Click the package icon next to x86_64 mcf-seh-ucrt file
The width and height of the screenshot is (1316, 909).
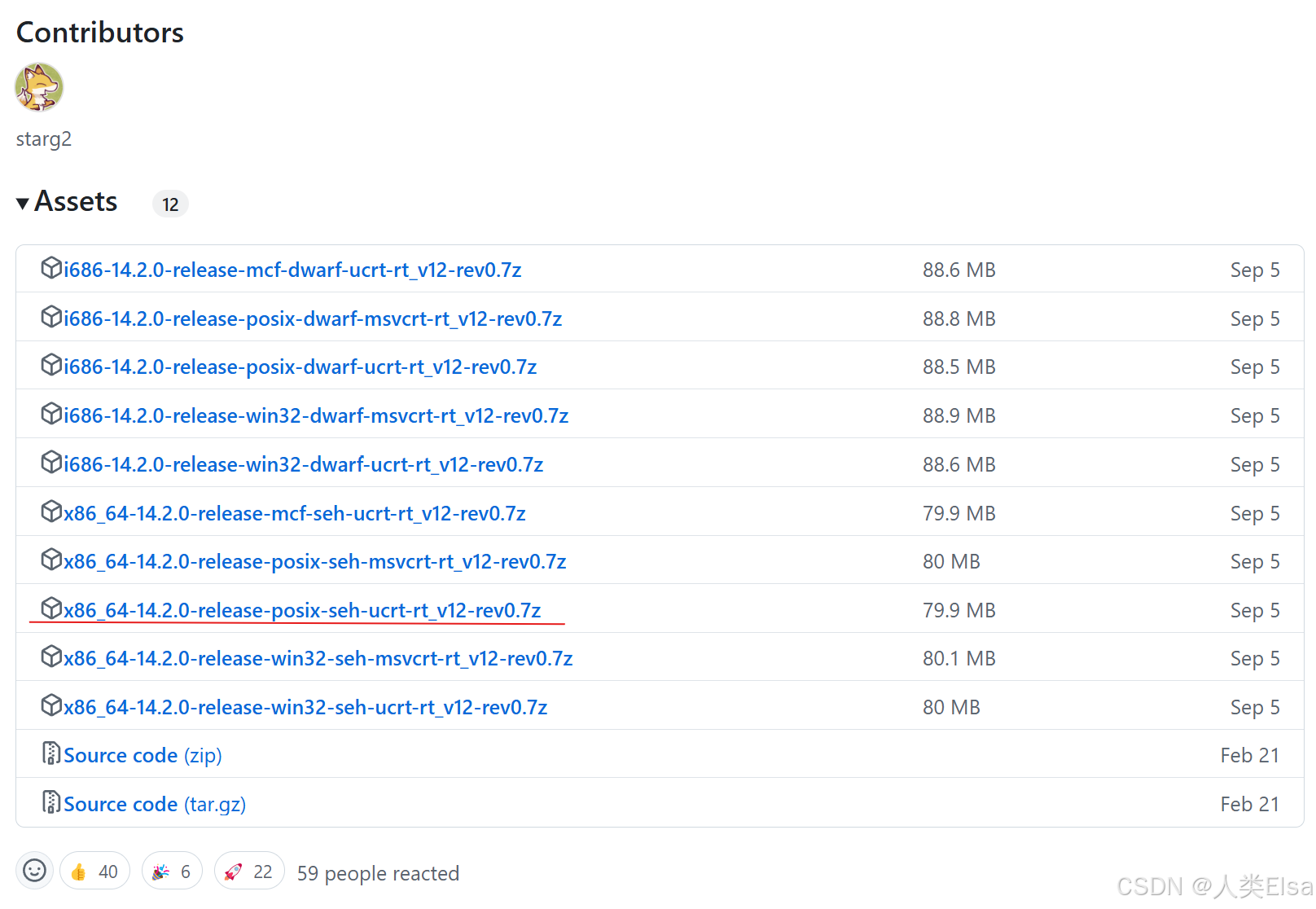[50, 512]
